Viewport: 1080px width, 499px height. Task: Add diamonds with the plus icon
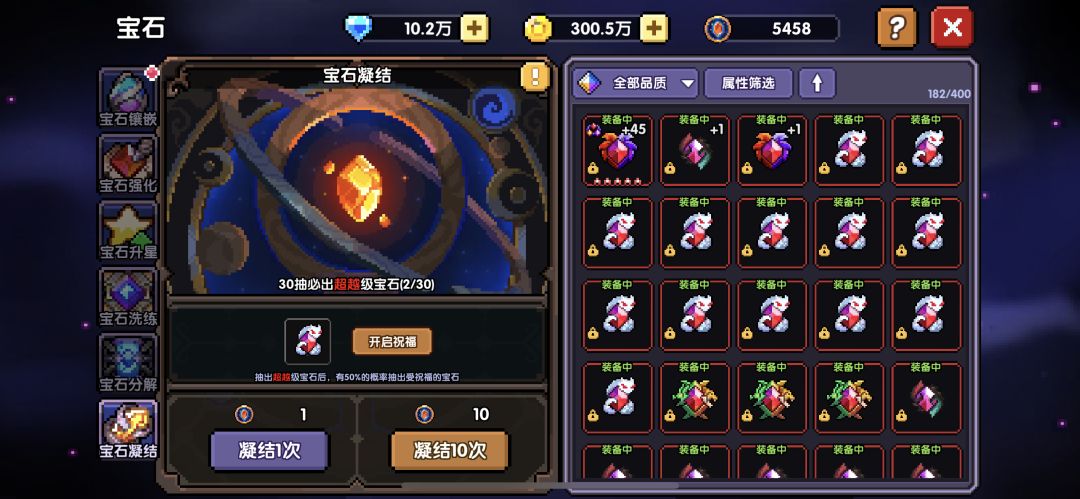pos(474,28)
